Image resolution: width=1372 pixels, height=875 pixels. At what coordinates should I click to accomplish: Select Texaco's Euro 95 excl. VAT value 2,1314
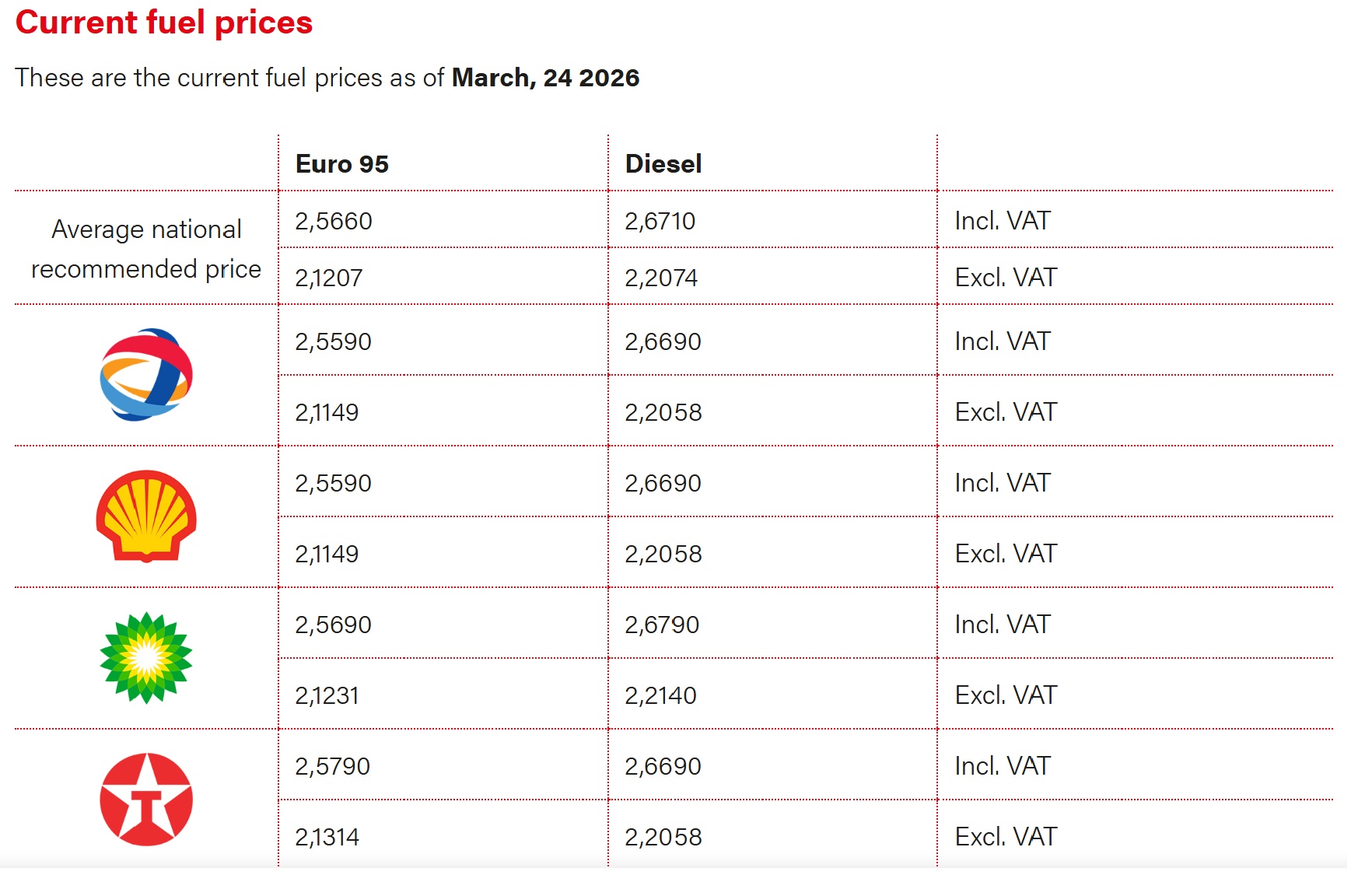(x=327, y=837)
